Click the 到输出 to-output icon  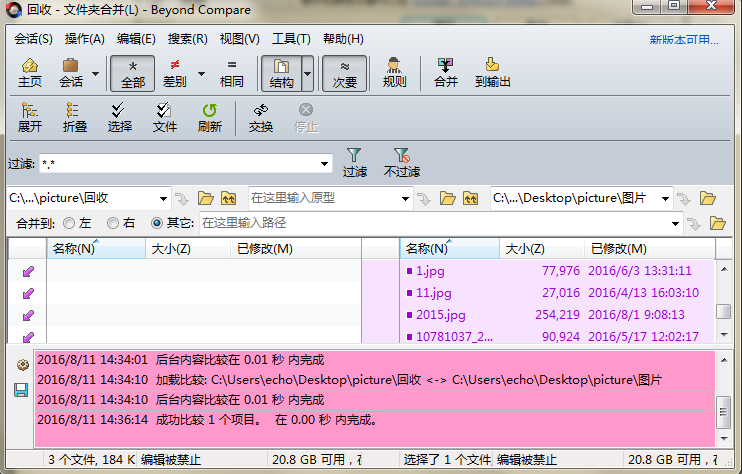tap(493, 73)
